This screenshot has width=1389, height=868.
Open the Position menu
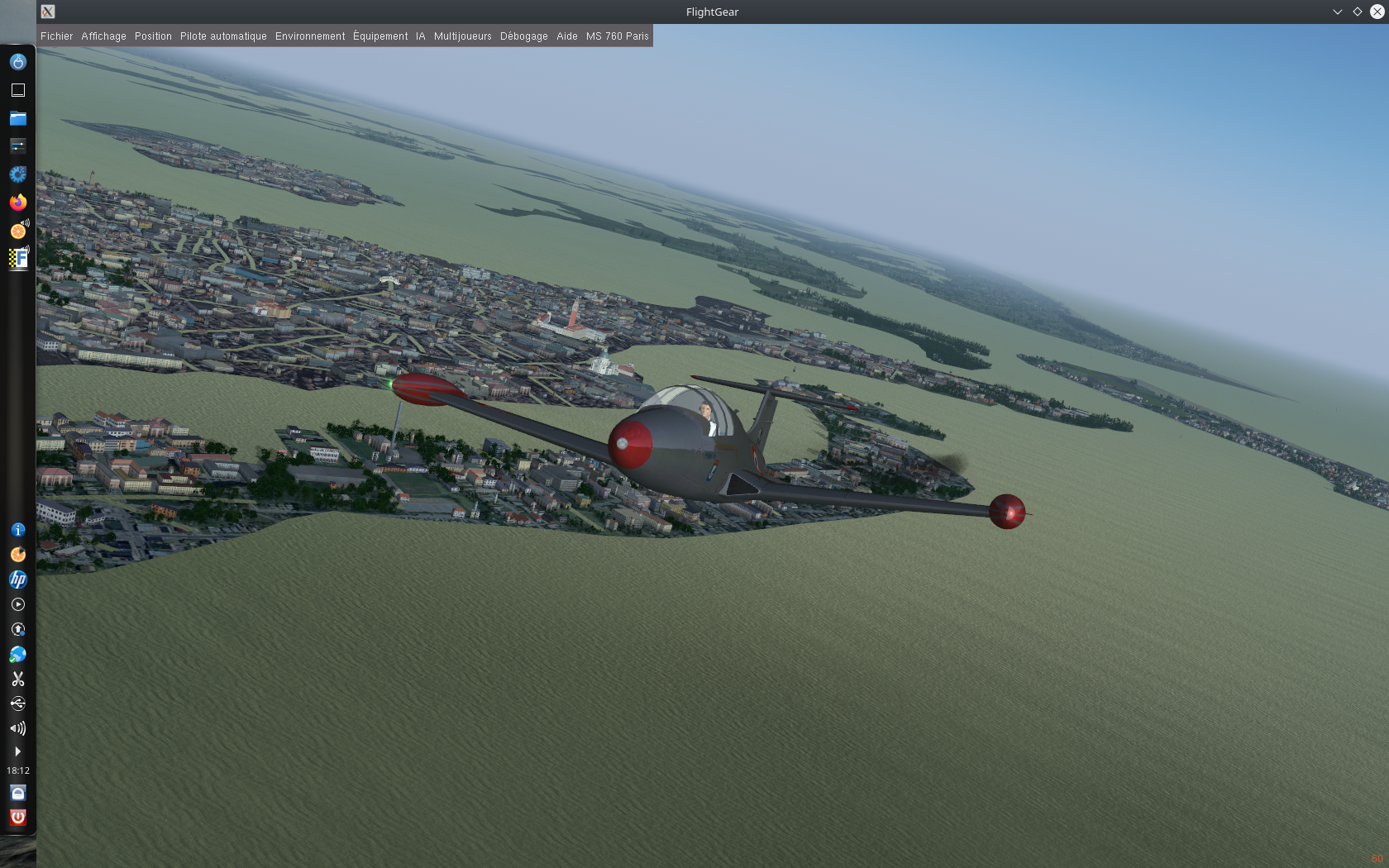[153, 36]
